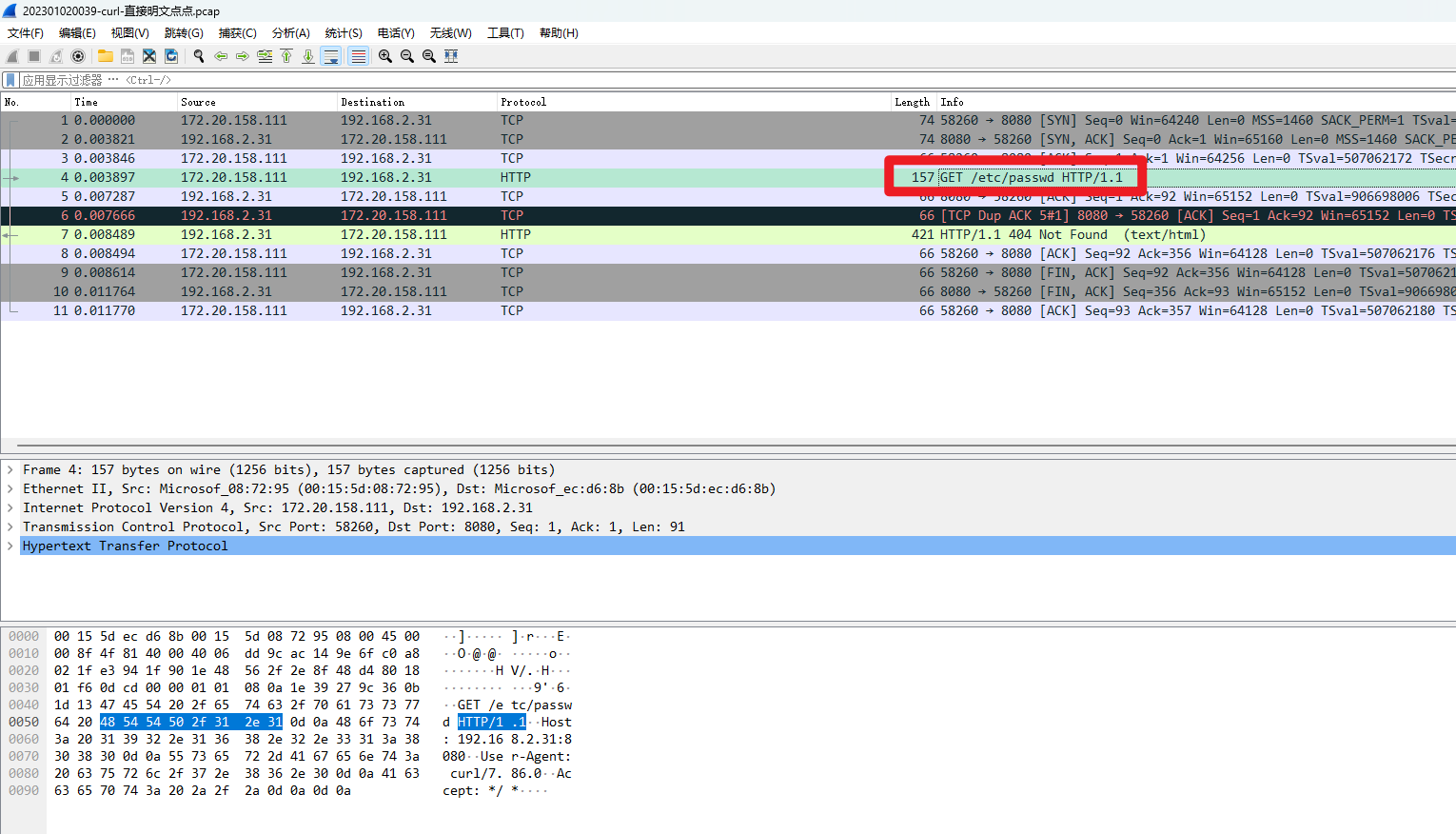
Task: Reload this capture file
Action: coord(171,56)
